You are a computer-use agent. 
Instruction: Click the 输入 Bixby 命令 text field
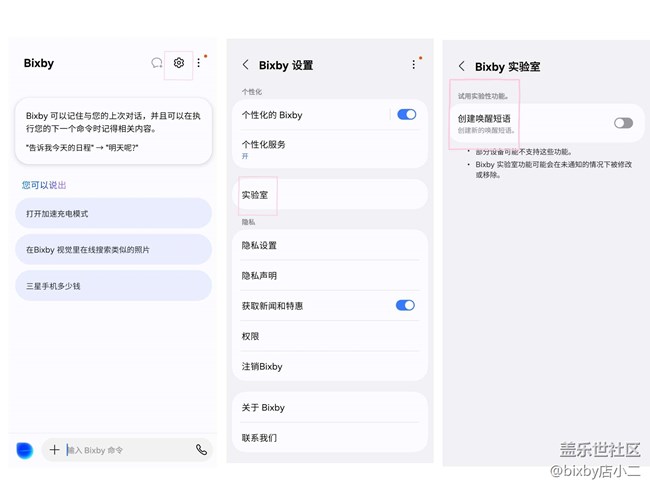(x=125, y=450)
